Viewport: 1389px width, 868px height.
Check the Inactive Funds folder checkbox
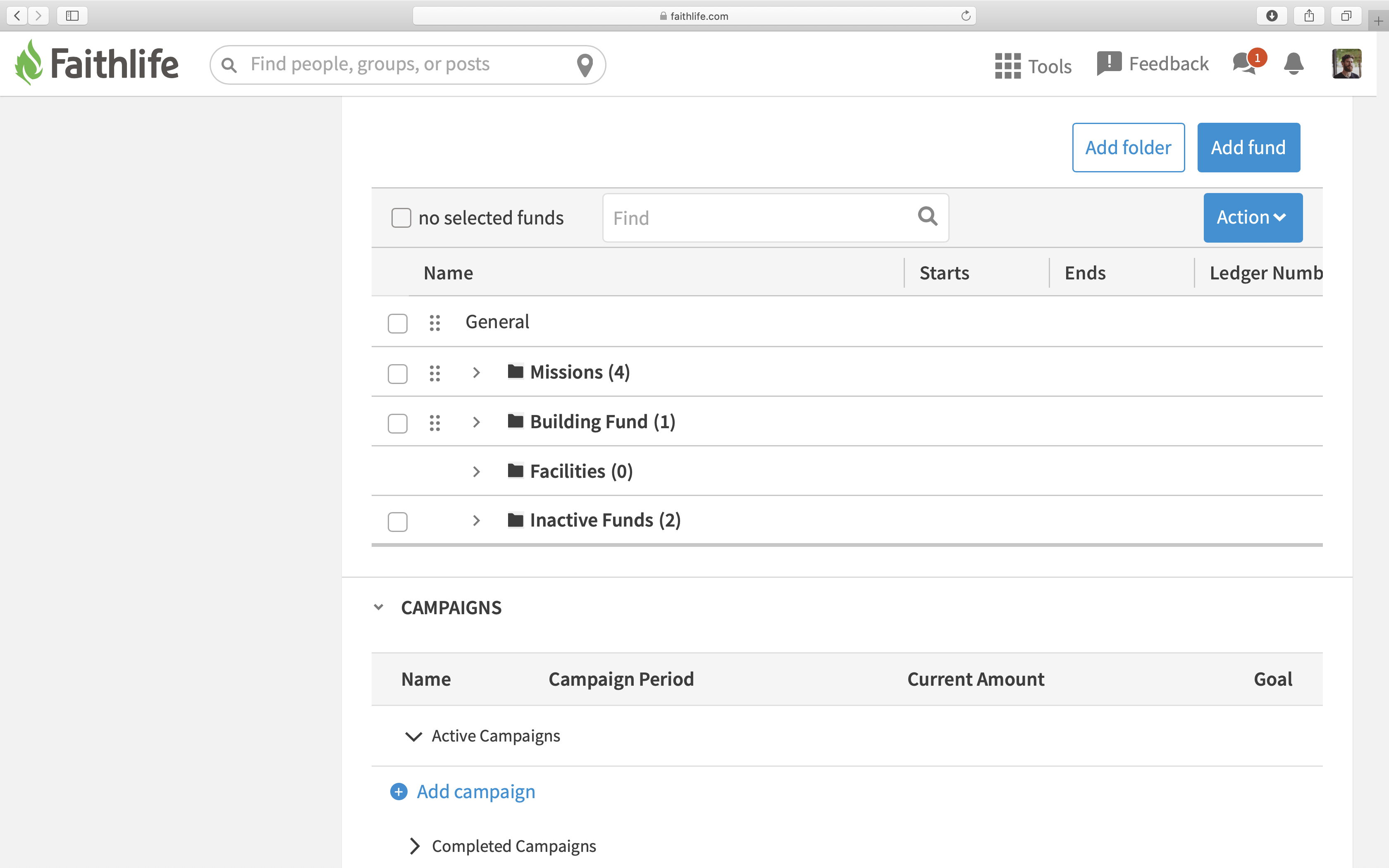tap(397, 522)
